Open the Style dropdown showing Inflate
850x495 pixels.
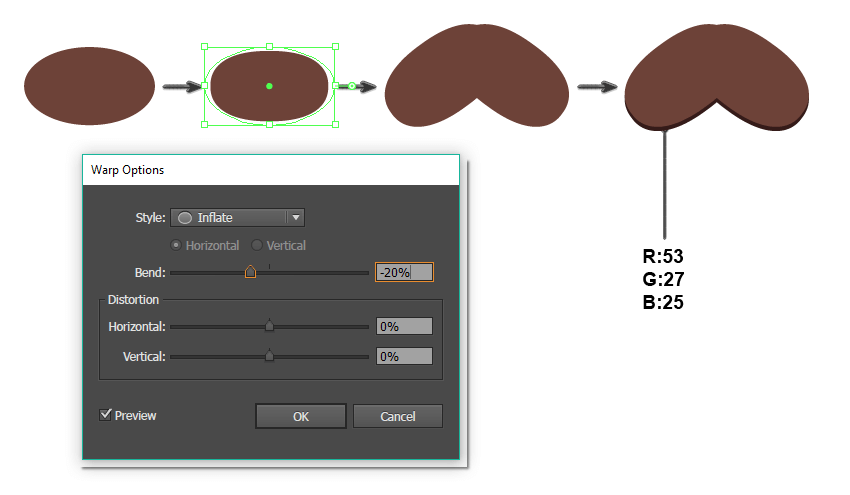[238, 218]
